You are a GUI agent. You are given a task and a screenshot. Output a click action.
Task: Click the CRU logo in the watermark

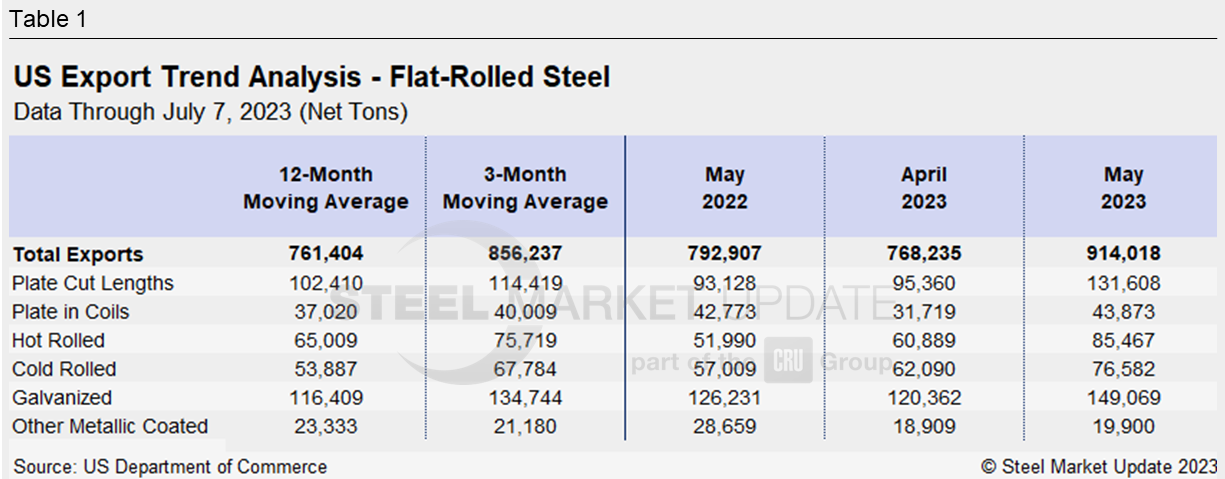tap(791, 361)
